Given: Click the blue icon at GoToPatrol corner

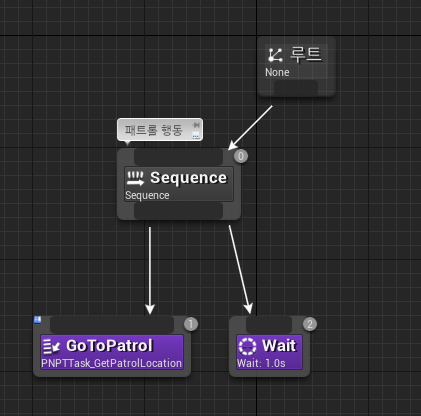Looking at the screenshot, I should pos(38,320).
